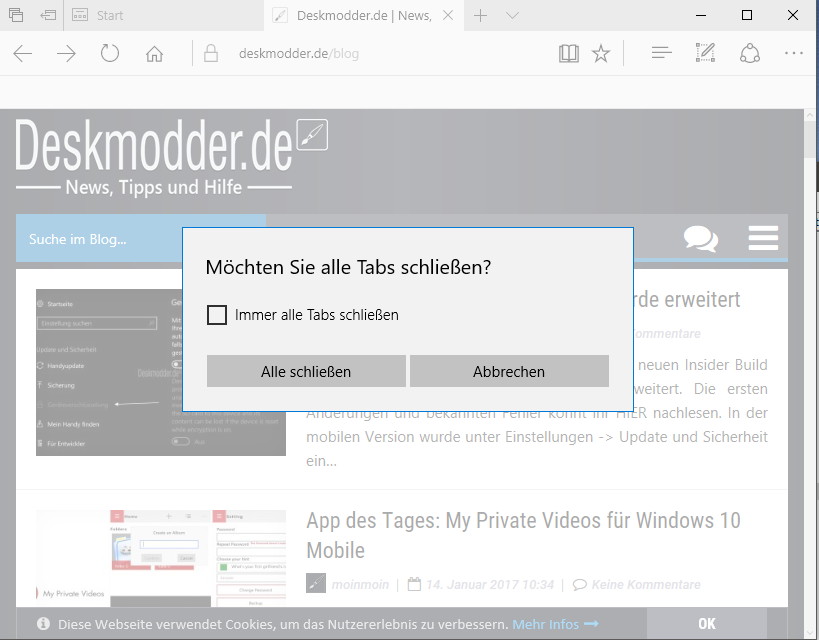The height and width of the screenshot is (640, 819).
Task: Accept cookies with the OK button
Action: [707, 623]
